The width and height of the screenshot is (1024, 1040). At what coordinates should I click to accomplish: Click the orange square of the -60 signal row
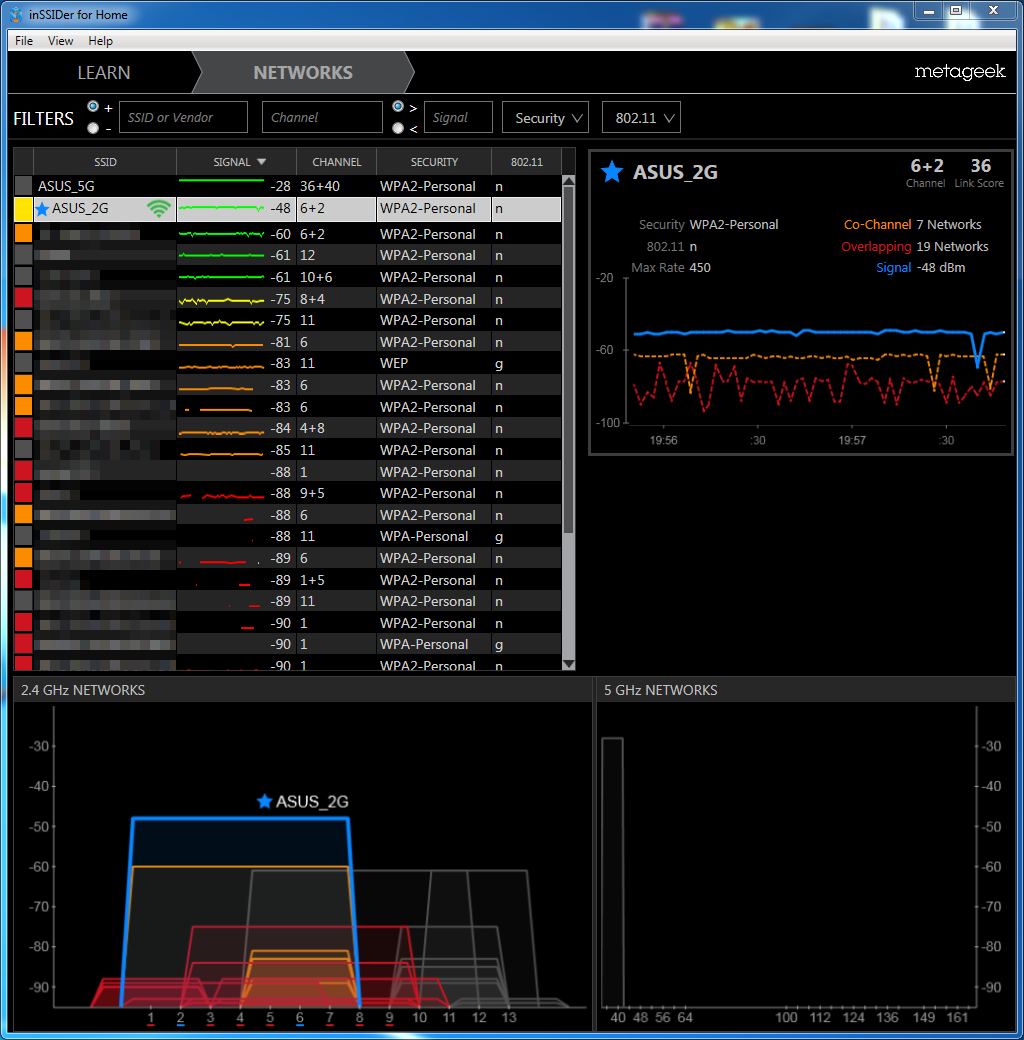(23, 233)
